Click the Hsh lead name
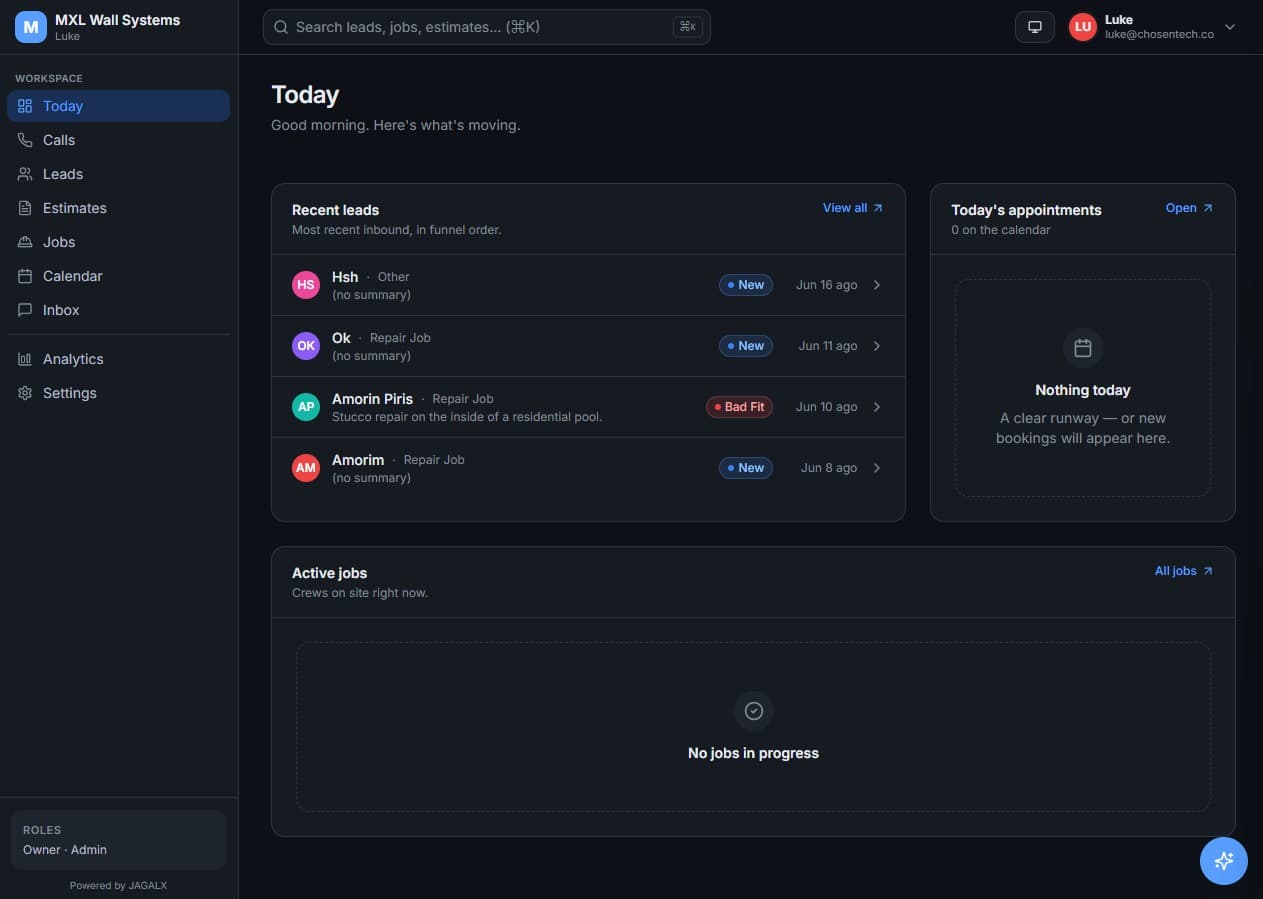This screenshot has height=899, width=1263. (x=345, y=276)
